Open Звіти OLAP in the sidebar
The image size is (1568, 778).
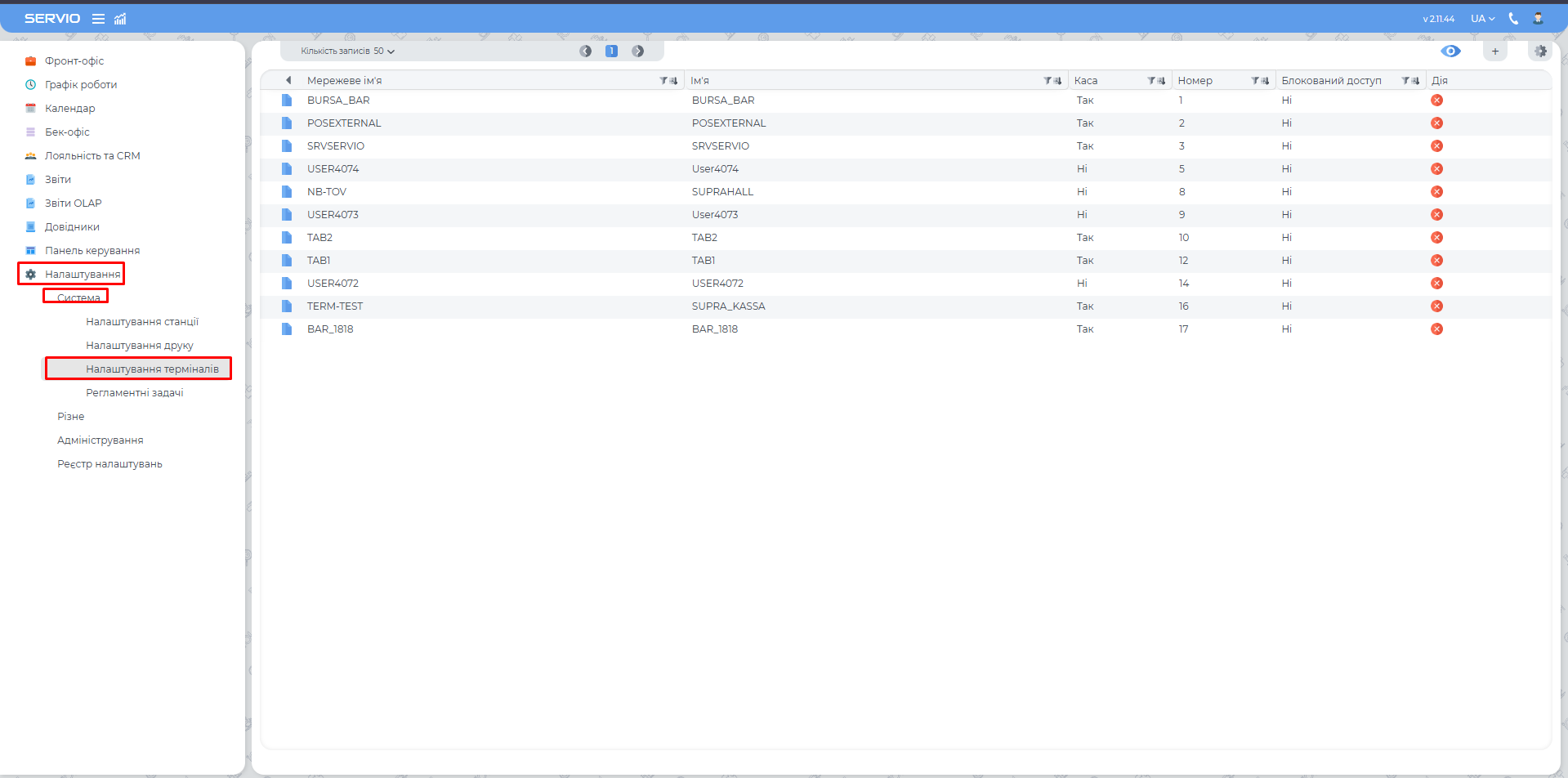tap(73, 203)
